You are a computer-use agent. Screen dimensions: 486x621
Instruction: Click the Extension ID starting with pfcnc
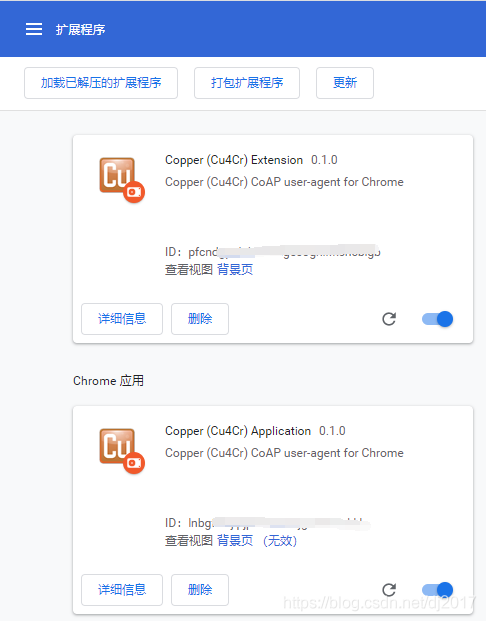click(273, 251)
